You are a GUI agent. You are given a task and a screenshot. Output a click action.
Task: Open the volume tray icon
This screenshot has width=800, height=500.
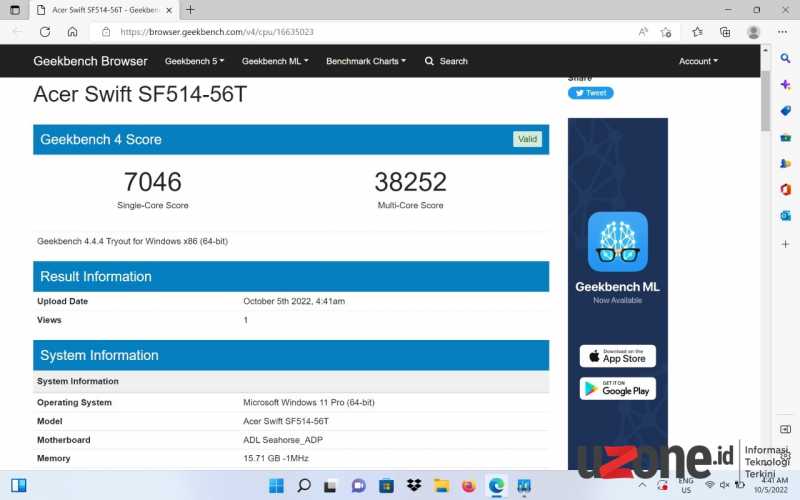pyautogui.click(x=724, y=485)
